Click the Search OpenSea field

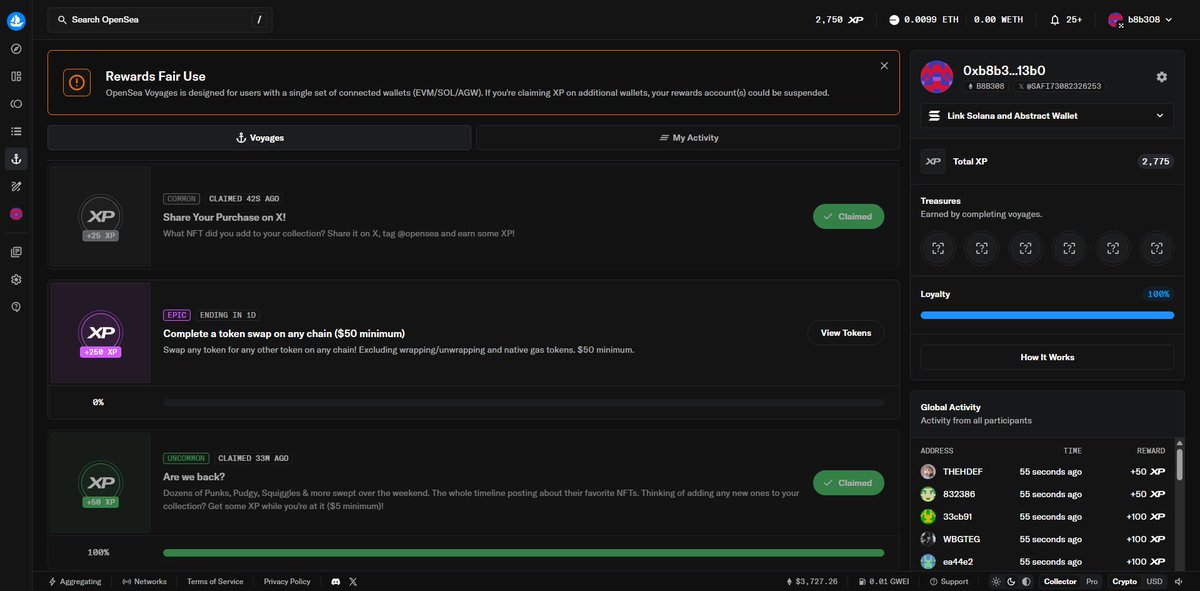tap(160, 20)
